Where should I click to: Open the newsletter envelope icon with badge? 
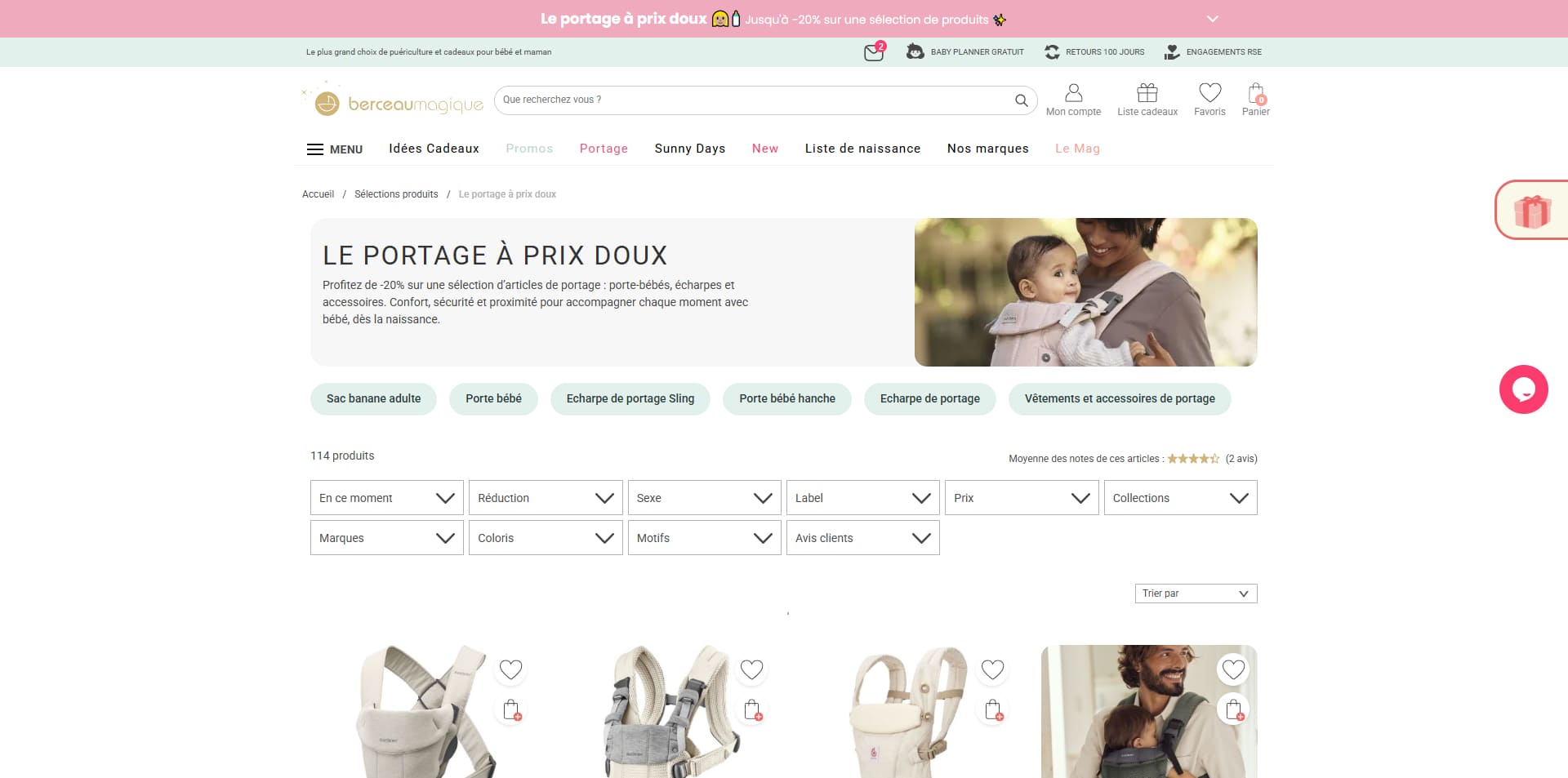(874, 52)
